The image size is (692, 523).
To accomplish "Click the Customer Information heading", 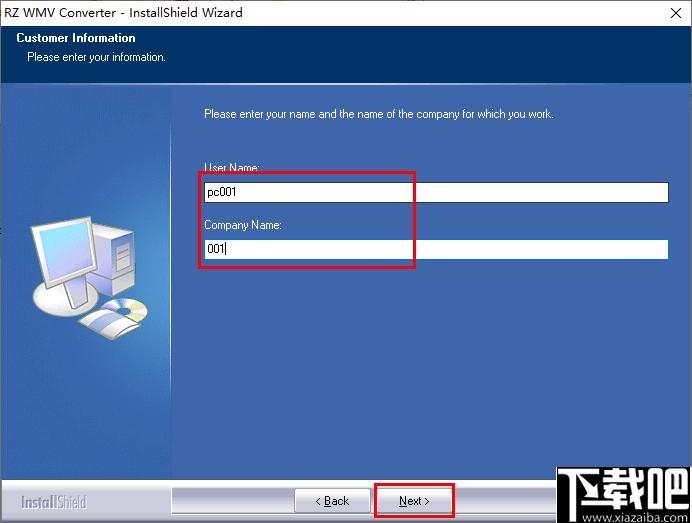I will coord(76,38).
